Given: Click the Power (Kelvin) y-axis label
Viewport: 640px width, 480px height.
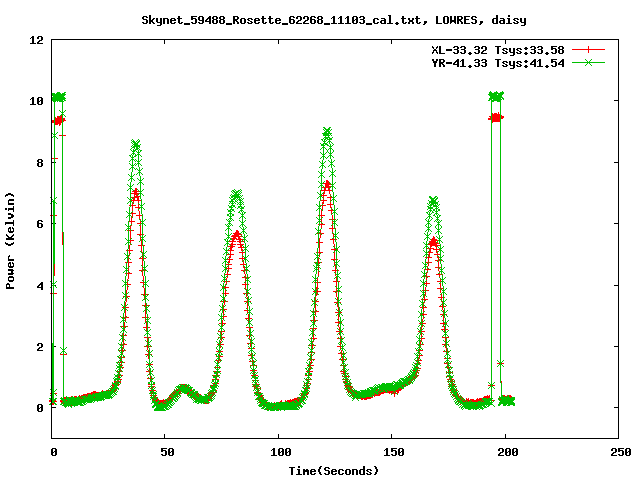Looking at the screenshot, I should coord(10,241).
